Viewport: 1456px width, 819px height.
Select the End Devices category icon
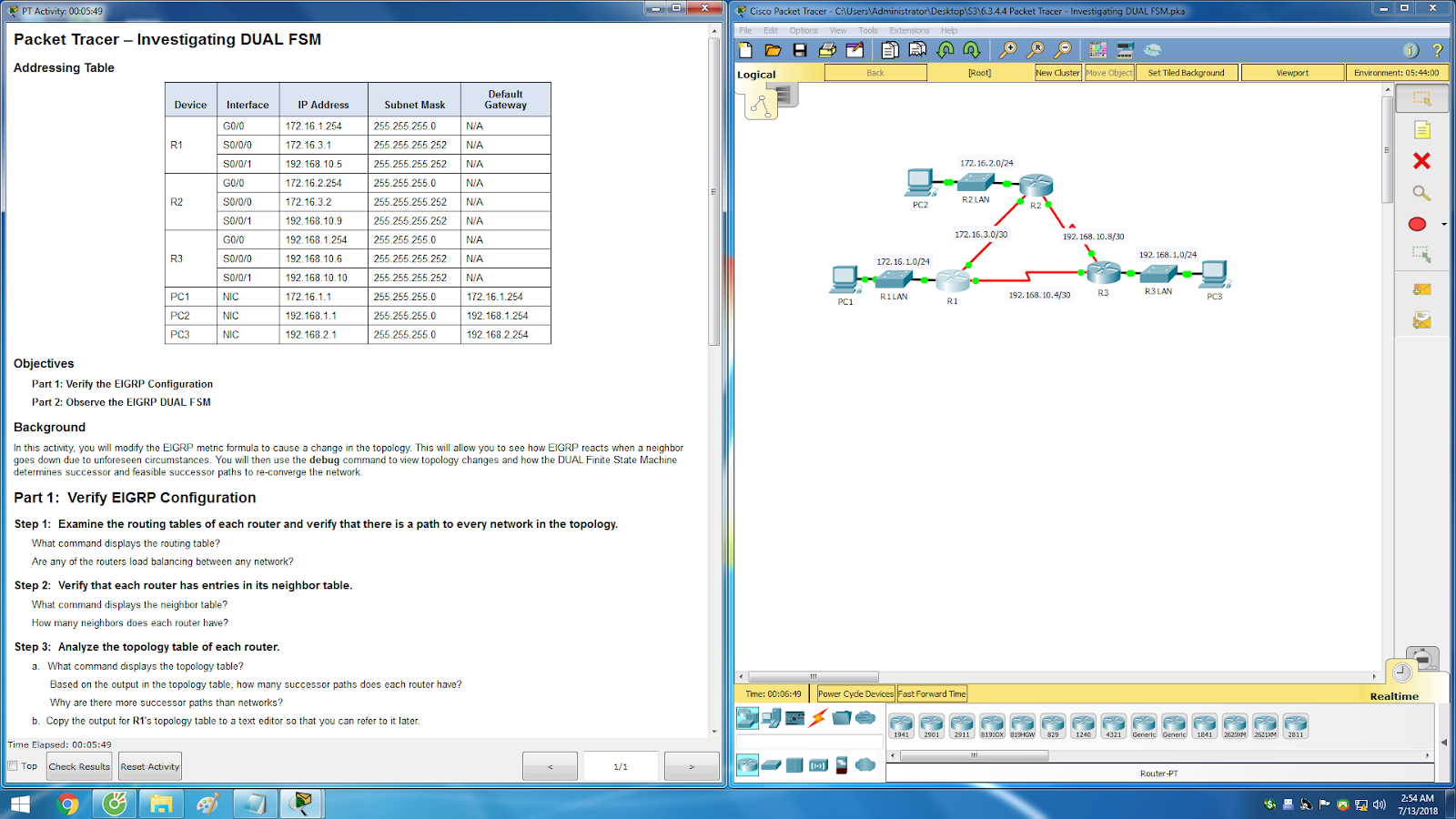(771, 718)
